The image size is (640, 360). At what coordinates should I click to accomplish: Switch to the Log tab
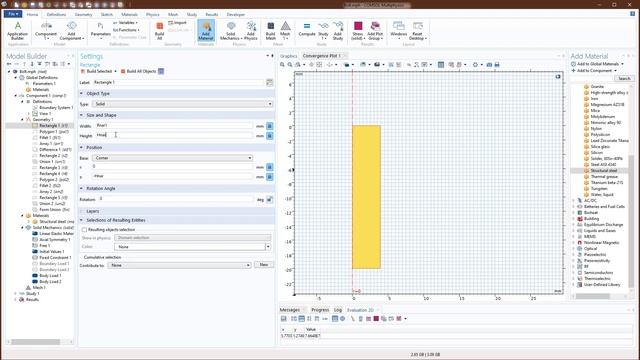pyautogui.click(x=338, y=310)
